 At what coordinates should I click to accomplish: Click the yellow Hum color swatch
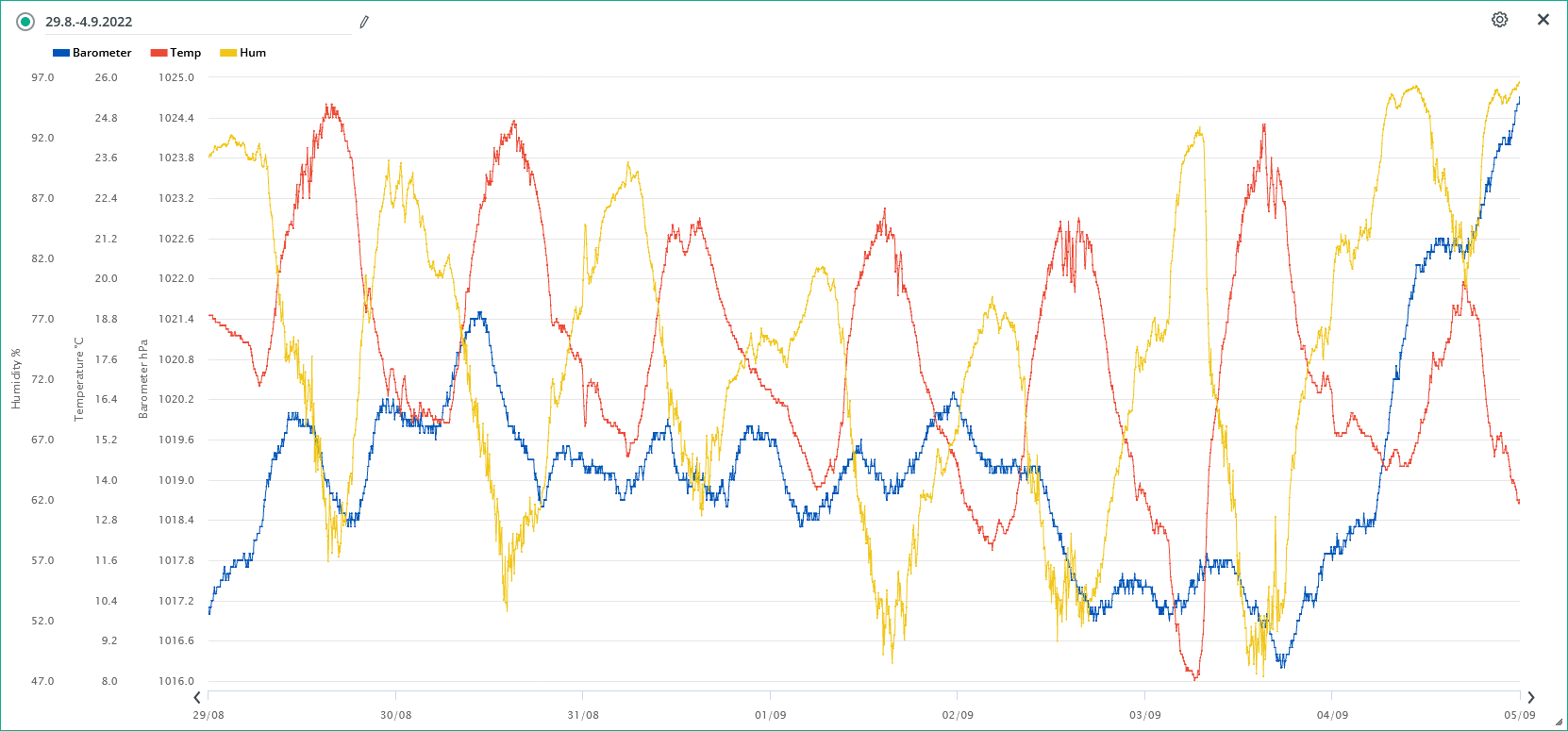coord(228,53)
